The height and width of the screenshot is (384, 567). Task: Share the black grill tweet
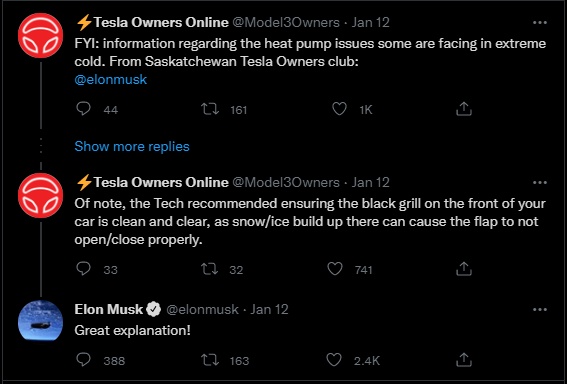click(x=464, y=269)
